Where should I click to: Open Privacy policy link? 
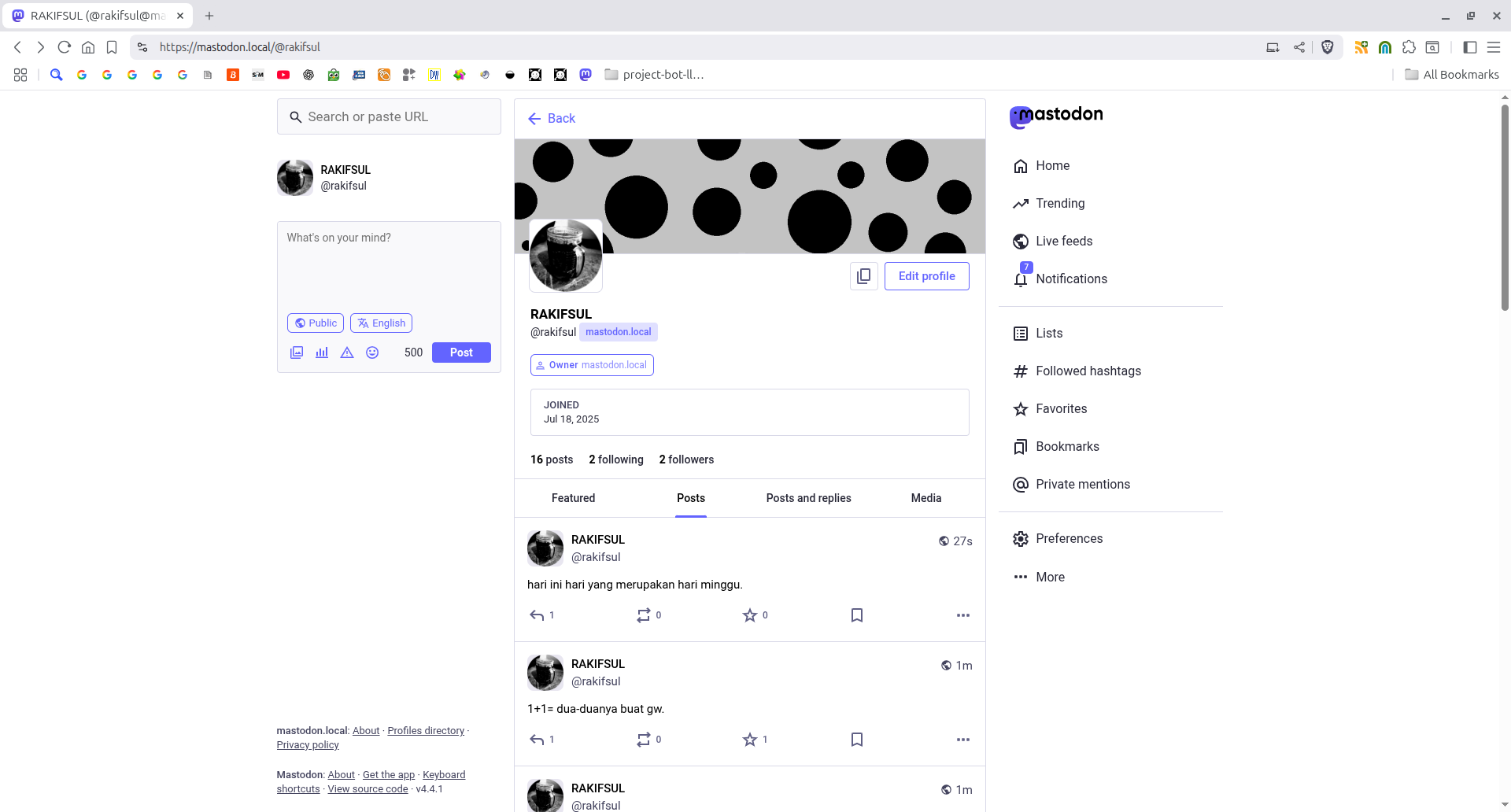[x=308, y=745]
